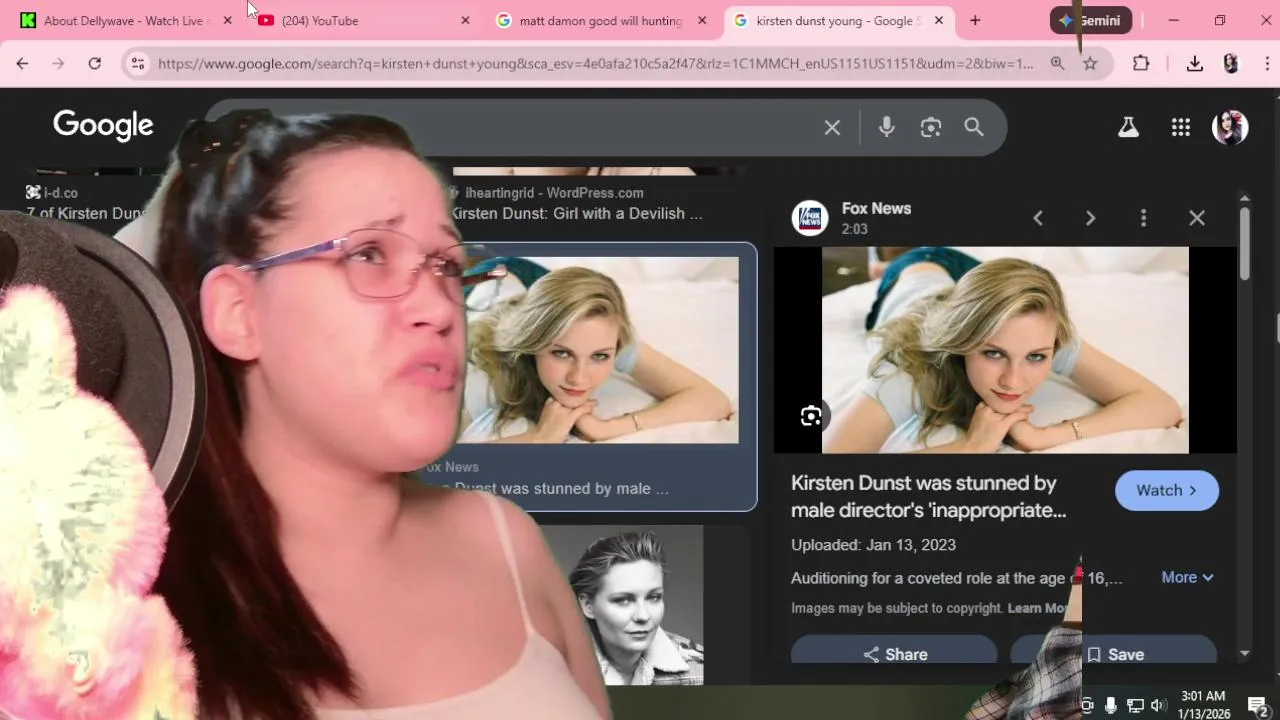Open taskbar volume speaker icon
The height and width of the screenshot is (720, 1280).
[1158, 706]
